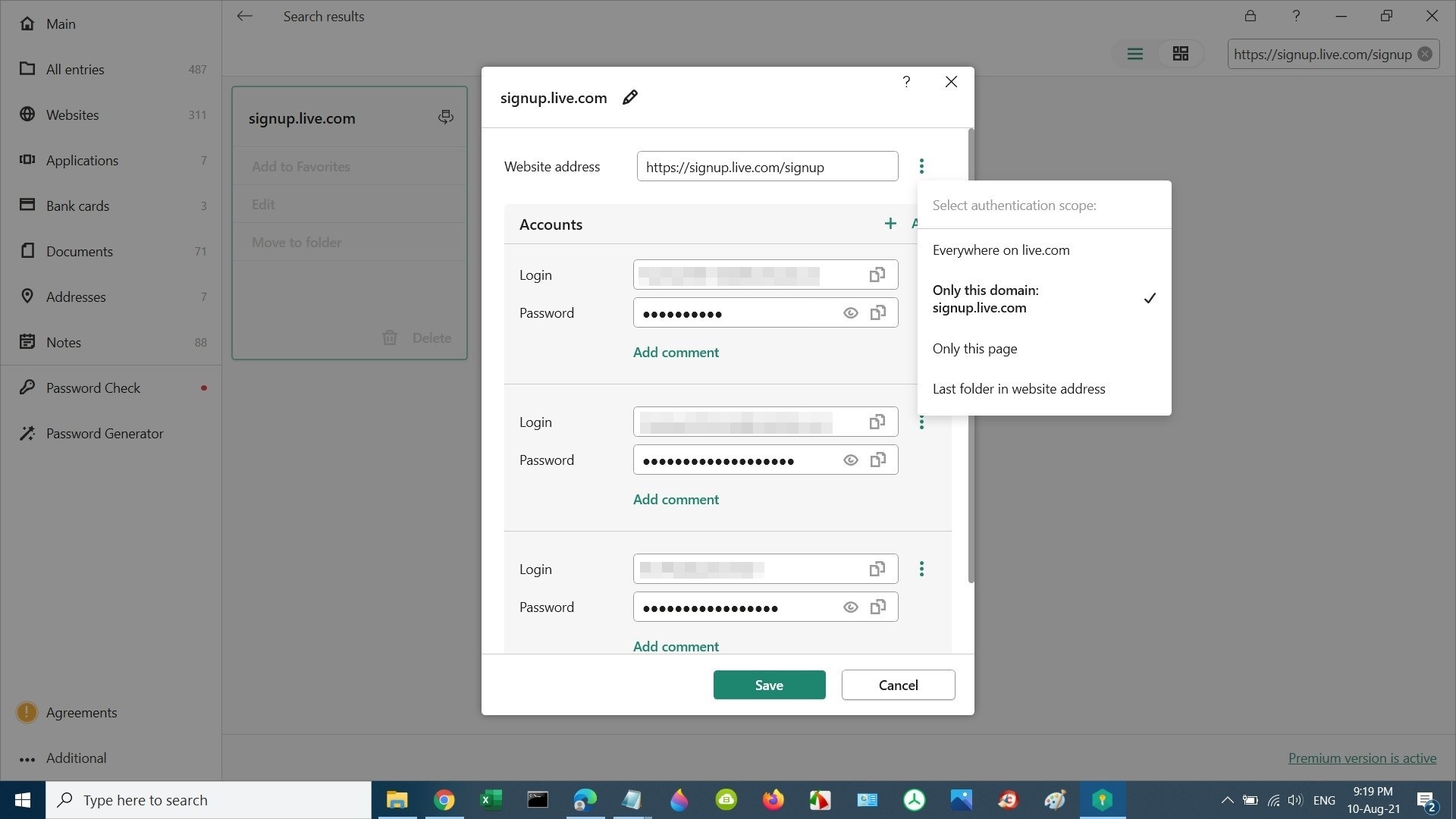Click Premium version is active link
Image resolution: width=1456 pixels, height=819 pixels.
[1362, 758]
